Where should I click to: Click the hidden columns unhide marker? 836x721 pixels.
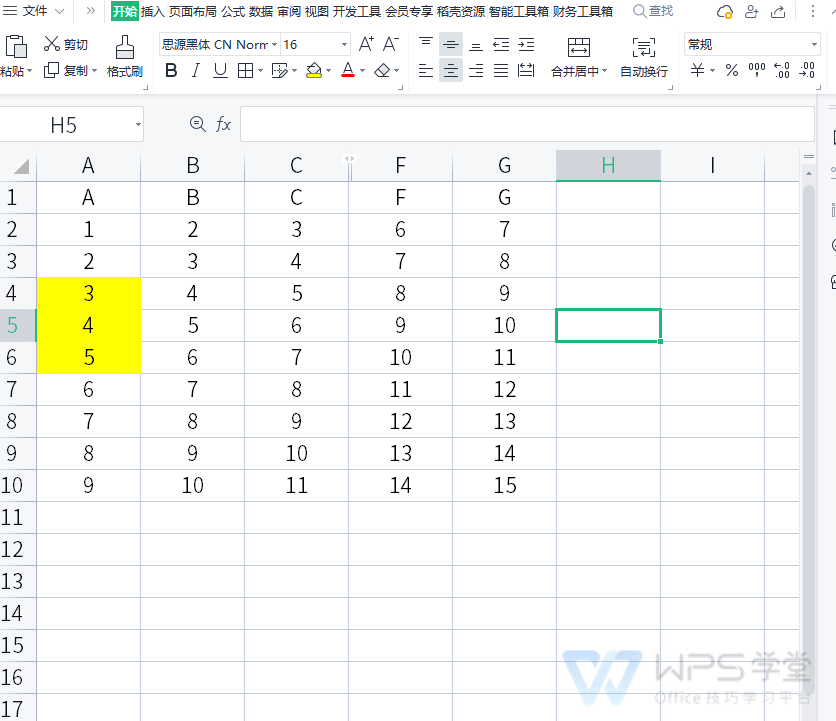(349, 158)
